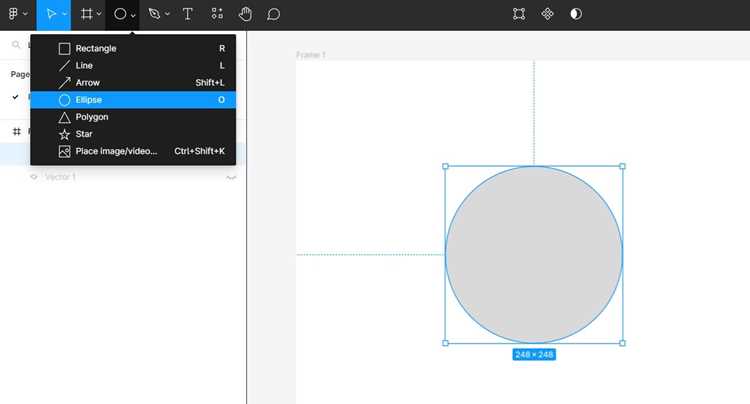This screenshot has width=750, height=404.
Task: Open the Pen tool dropdown chevron
Action: click(167, 14)
